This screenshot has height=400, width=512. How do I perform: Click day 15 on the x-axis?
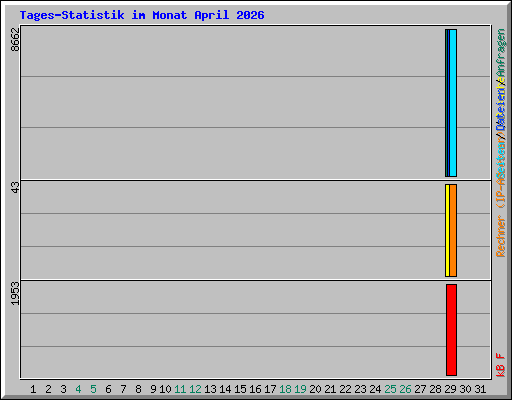tap(240, 389)
